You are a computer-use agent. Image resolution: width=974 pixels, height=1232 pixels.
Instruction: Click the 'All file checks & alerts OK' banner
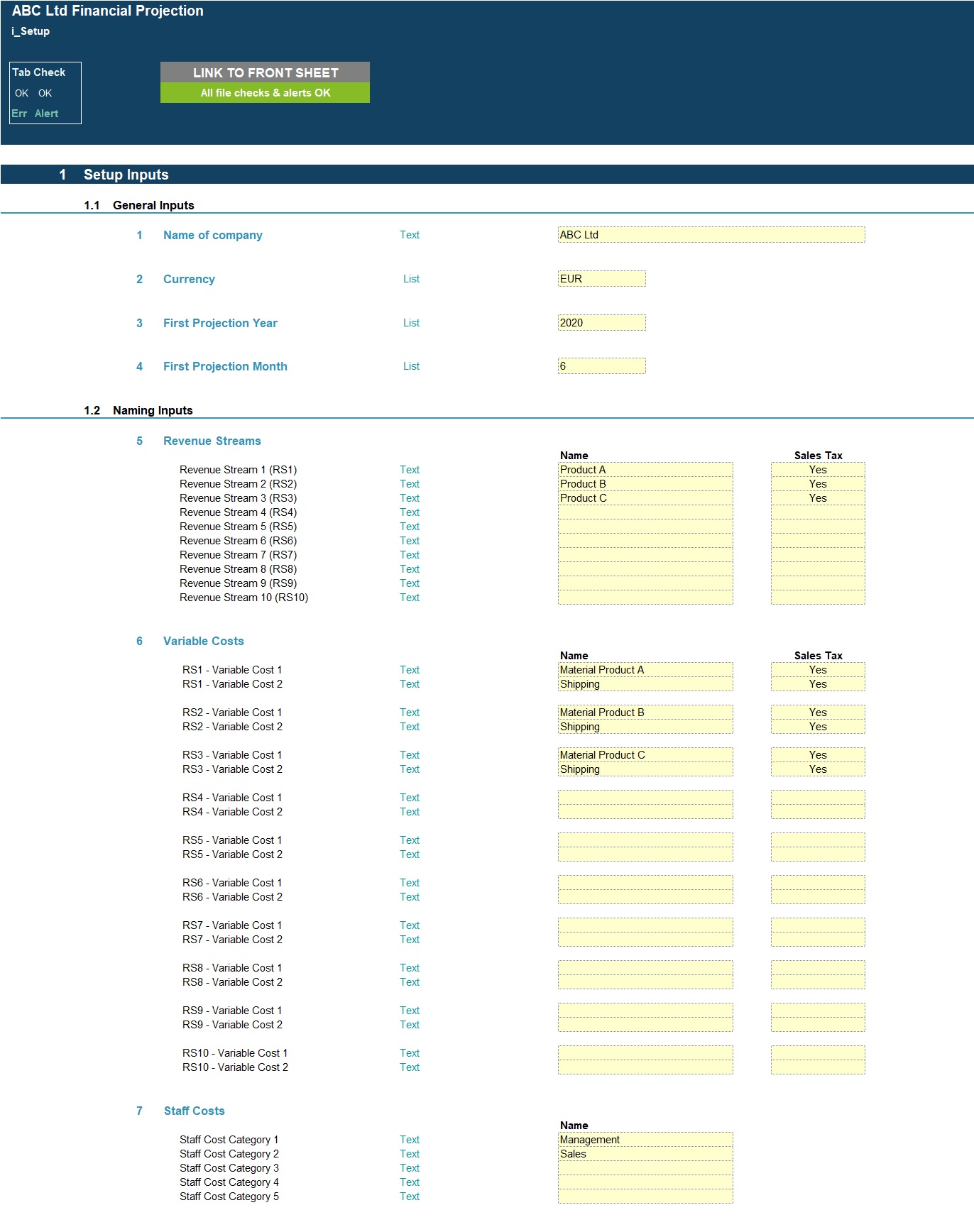[265, 93]
